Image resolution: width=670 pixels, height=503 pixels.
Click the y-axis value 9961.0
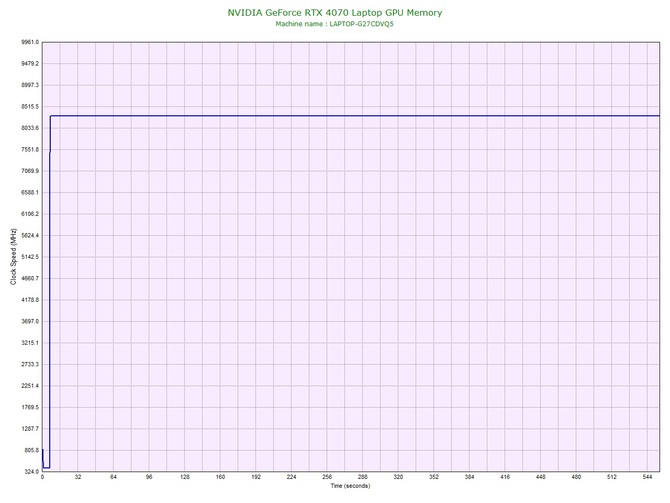pos(30,42)
